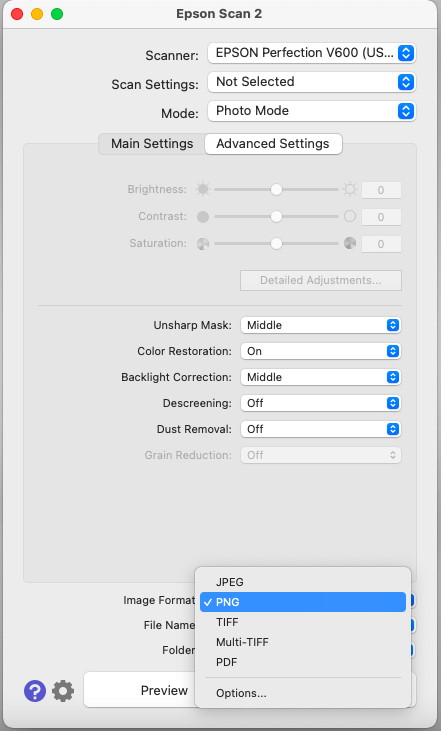Select PDF in the format menu
Viewport: 441px width, 731px height.
(x=303, y=662)
